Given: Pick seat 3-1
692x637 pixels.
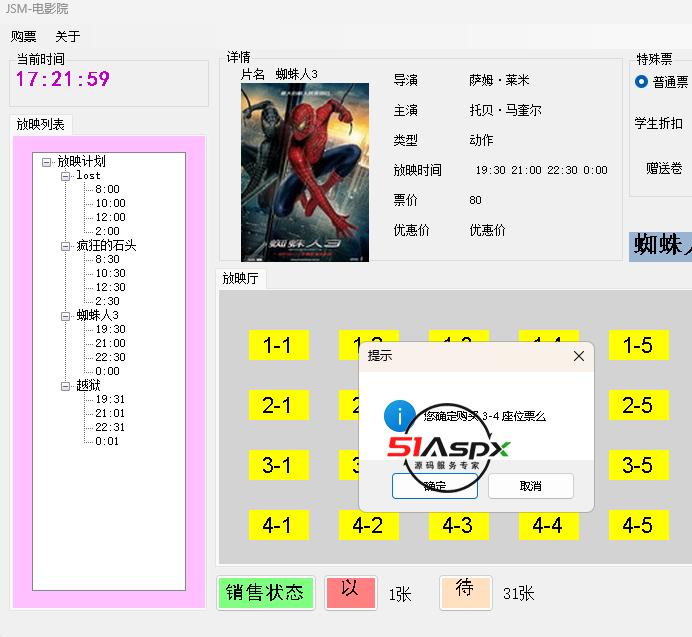Looking at the screenshot, I should pyautogui.click(x=278, y=465).
